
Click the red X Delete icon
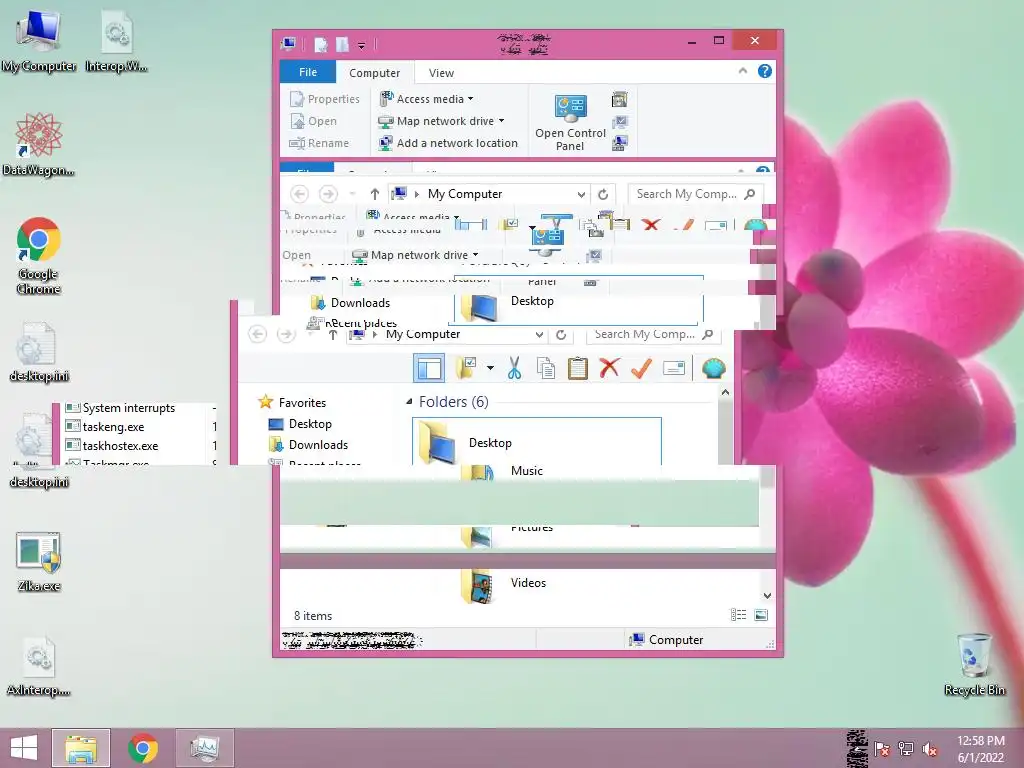point(609,368)
